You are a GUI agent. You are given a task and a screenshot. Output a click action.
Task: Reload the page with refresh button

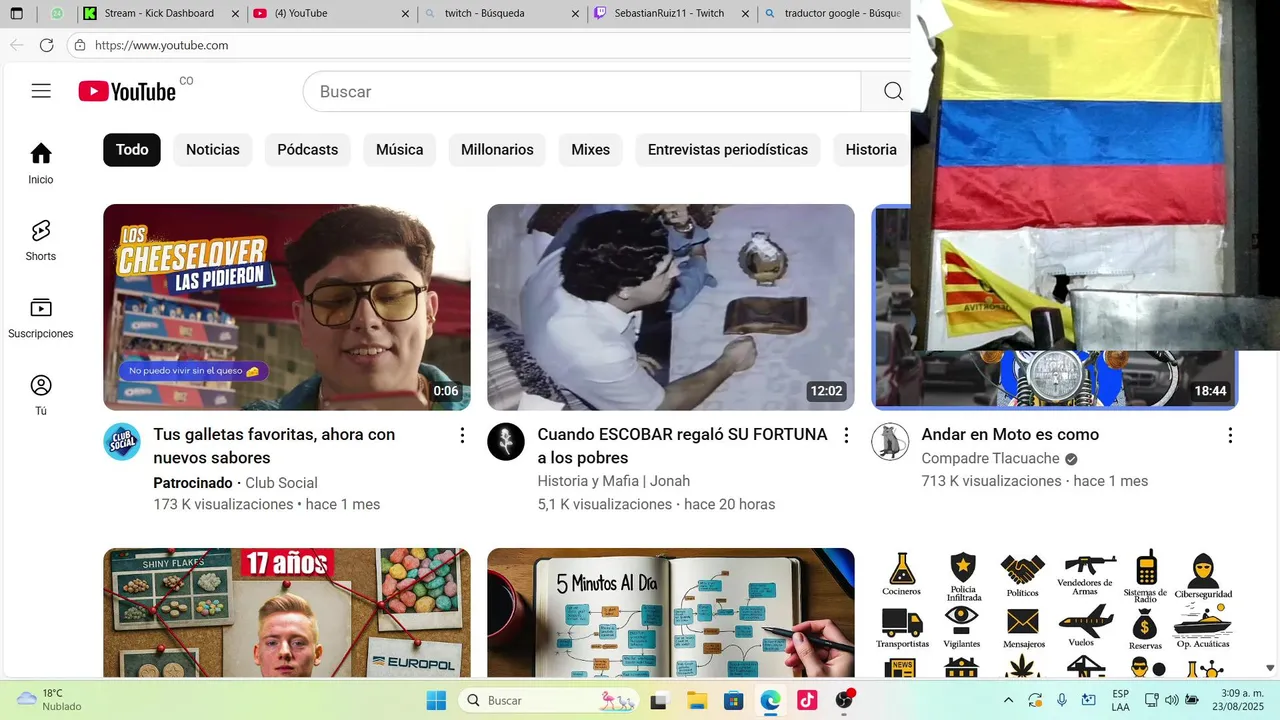pyautogui.click(x=46, y=45)
